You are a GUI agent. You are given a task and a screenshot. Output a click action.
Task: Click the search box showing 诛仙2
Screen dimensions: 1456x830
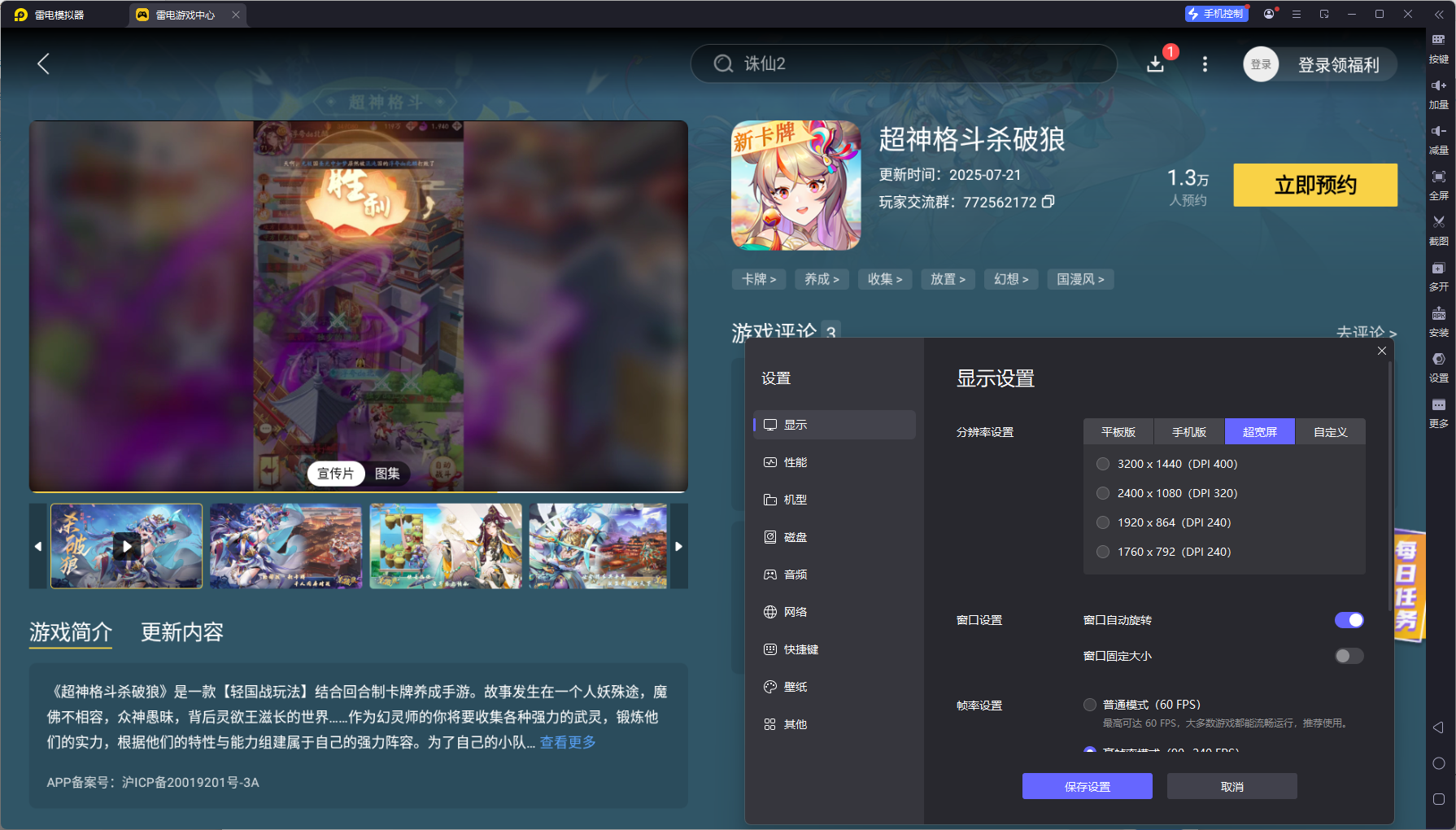(x=904, y=63)
